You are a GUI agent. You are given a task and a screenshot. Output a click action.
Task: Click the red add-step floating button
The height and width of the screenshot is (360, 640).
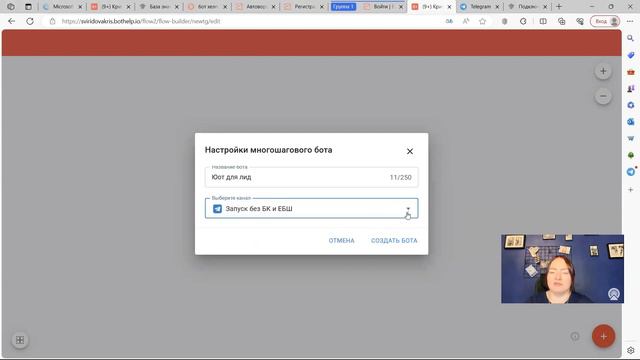pos(603,336)
